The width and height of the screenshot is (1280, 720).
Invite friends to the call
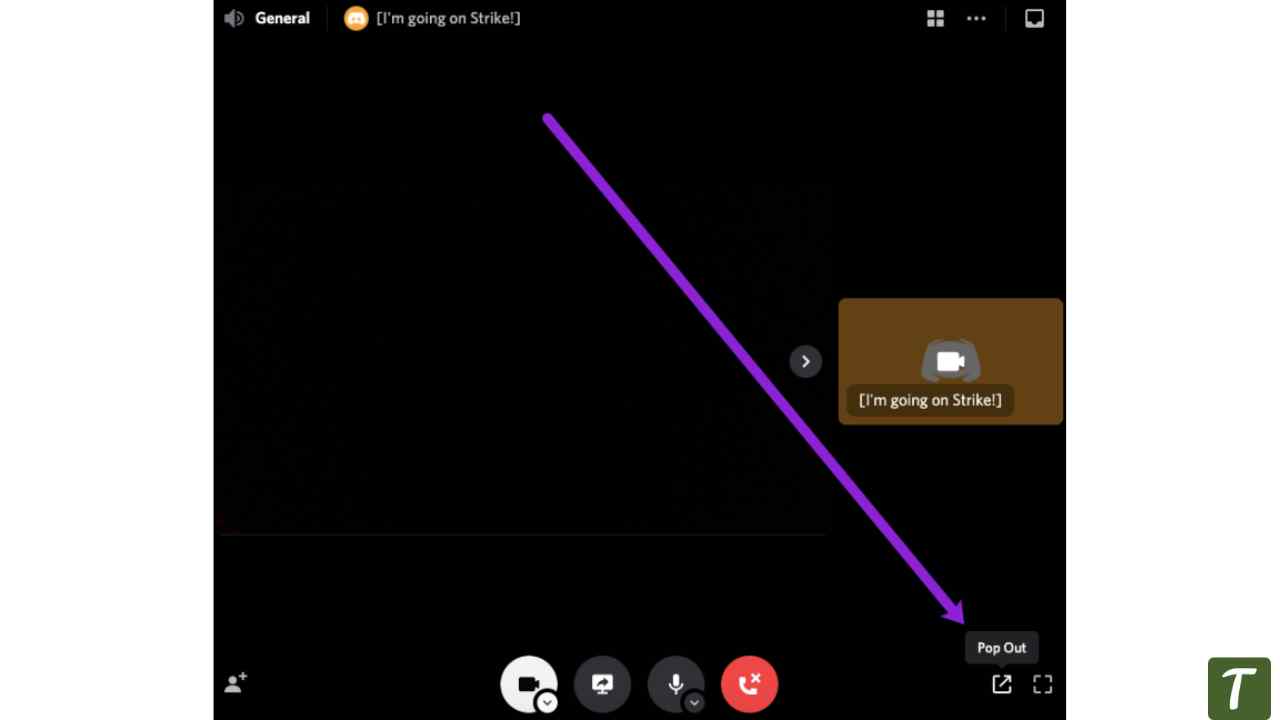(x=236, y=683)
